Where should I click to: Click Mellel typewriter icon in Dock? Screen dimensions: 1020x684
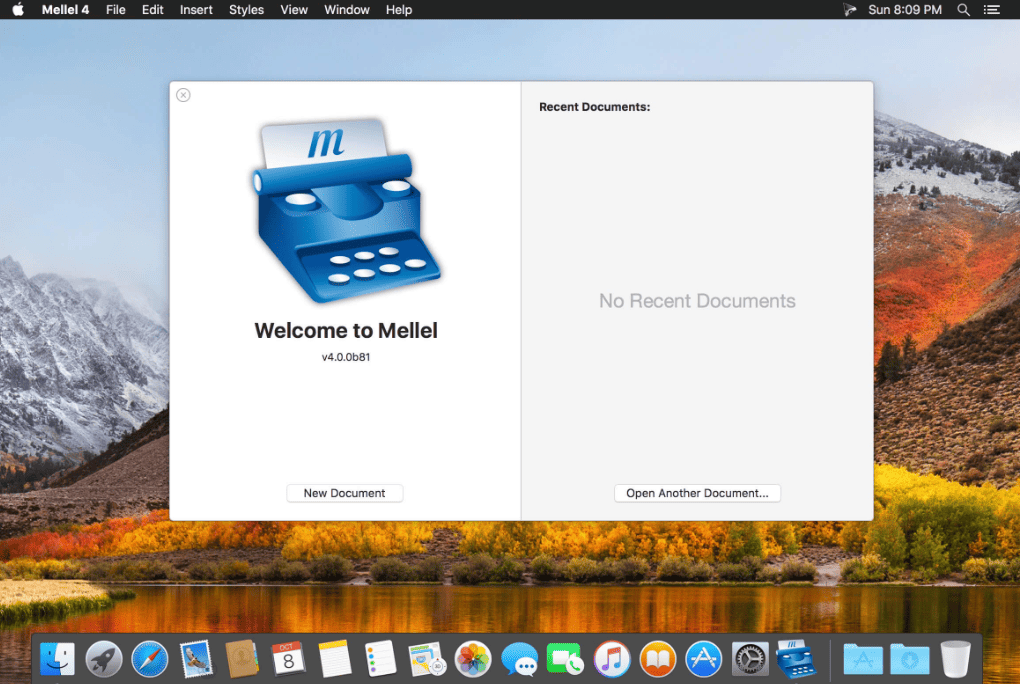796,659
